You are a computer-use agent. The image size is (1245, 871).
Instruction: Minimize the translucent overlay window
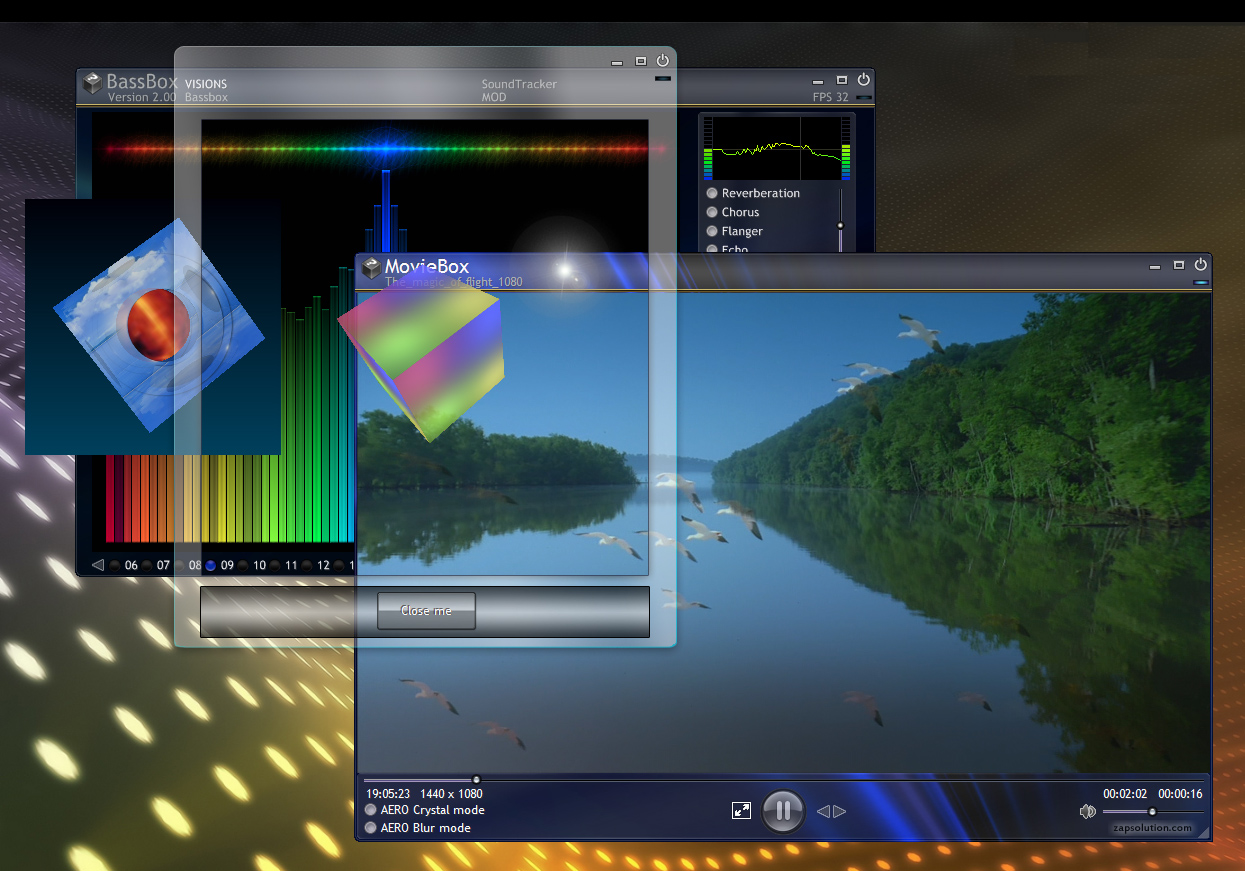617,63
